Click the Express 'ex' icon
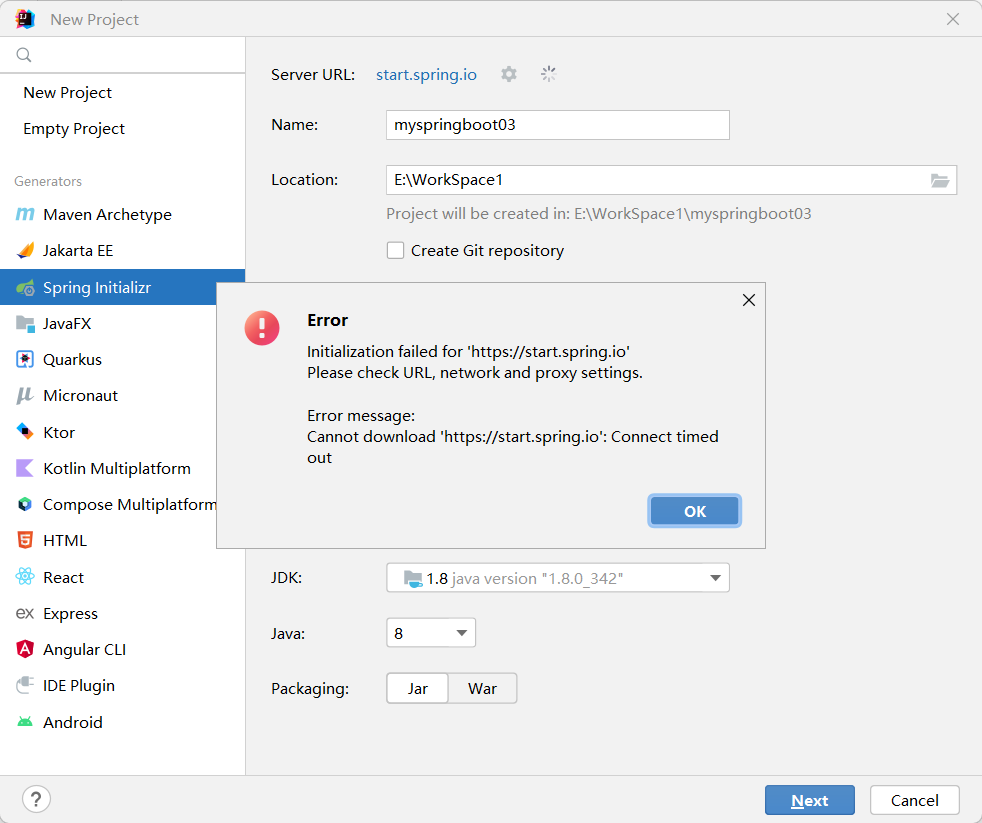This screenshot has height=823, width=982. pos(25,613)
